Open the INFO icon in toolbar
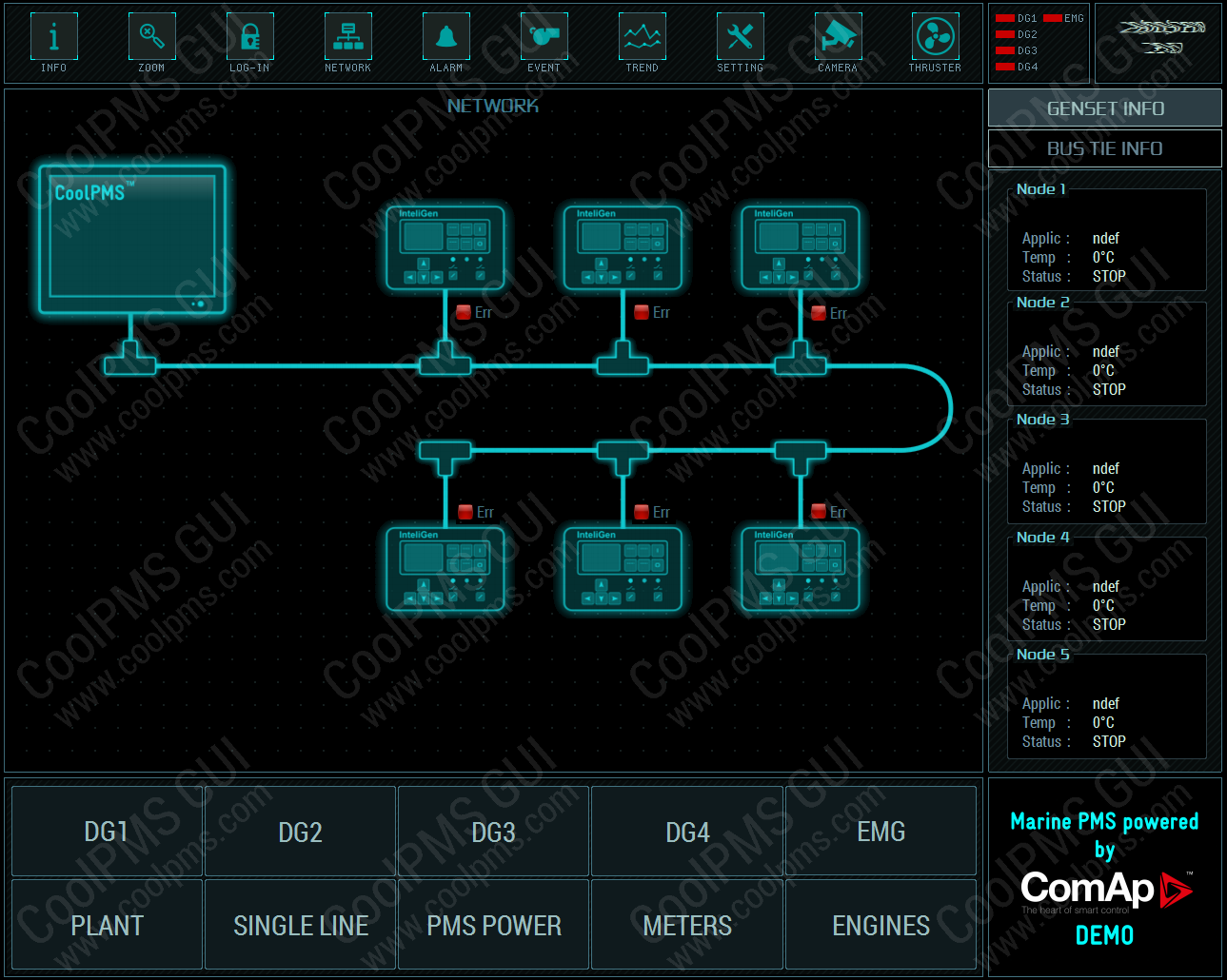This screenshot has width=1227, height=980. pyautogui.click(x=53, y=37)
